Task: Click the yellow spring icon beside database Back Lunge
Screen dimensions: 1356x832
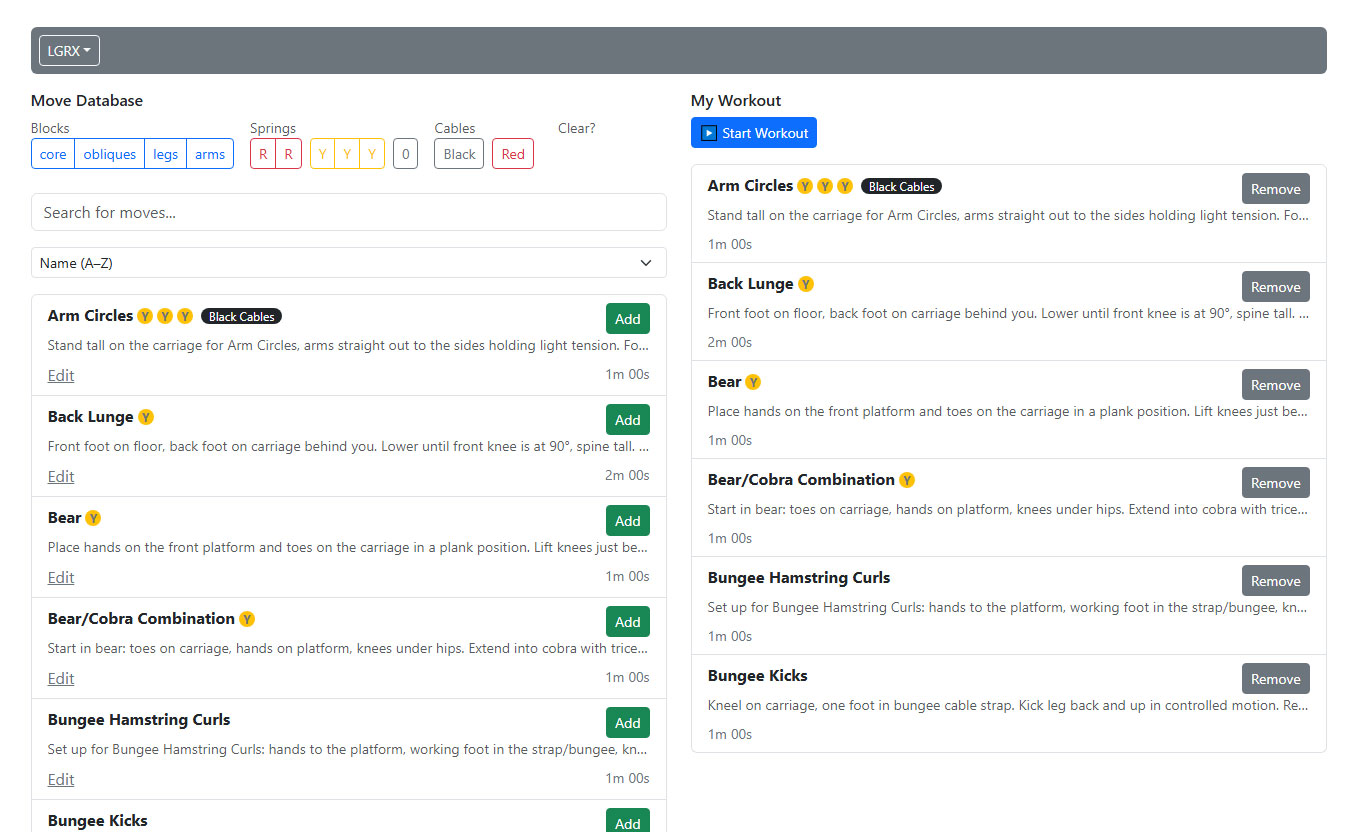Action: 146,417
